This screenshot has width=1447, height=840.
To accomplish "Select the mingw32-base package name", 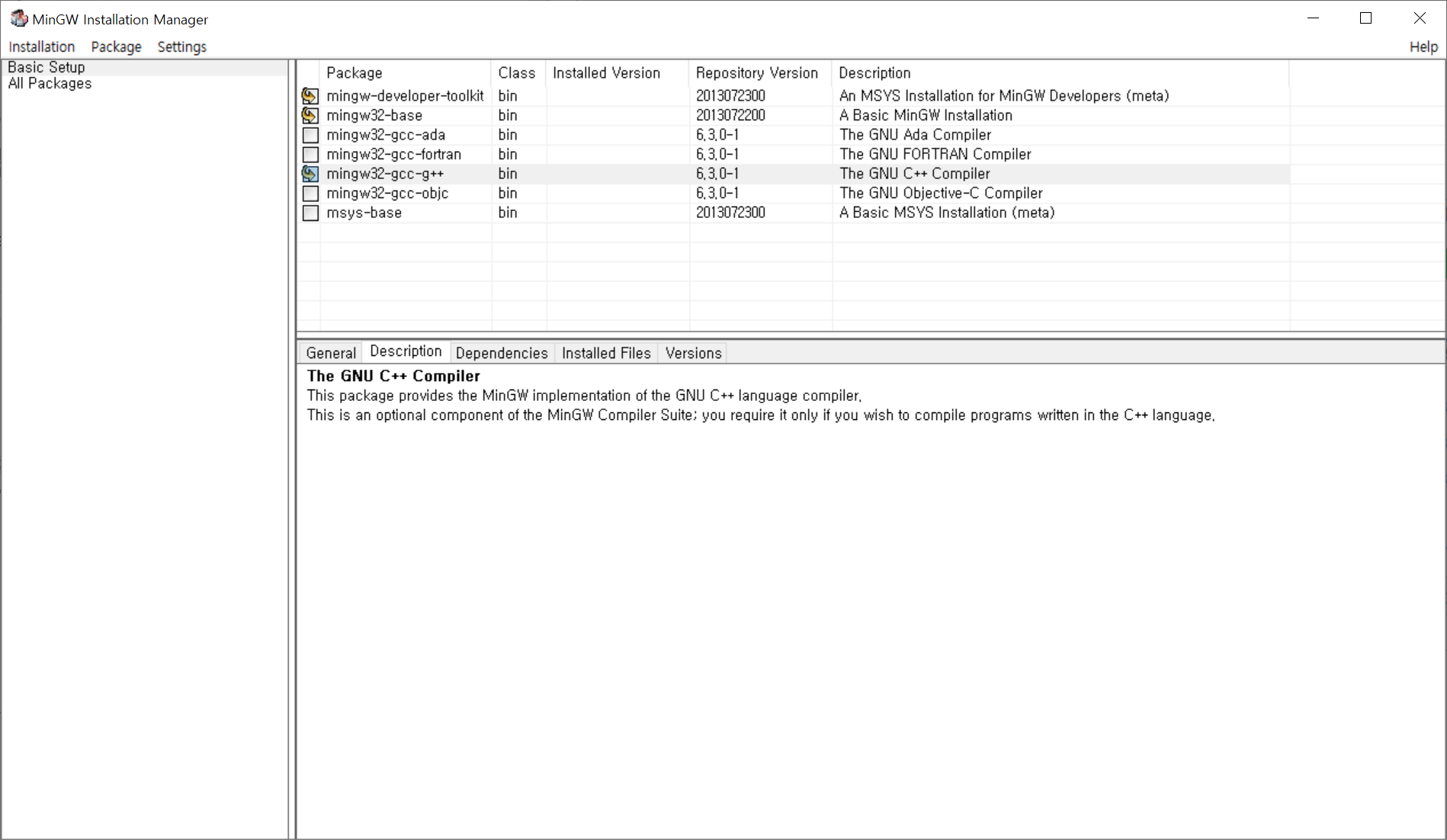I will tap(374, 115).
